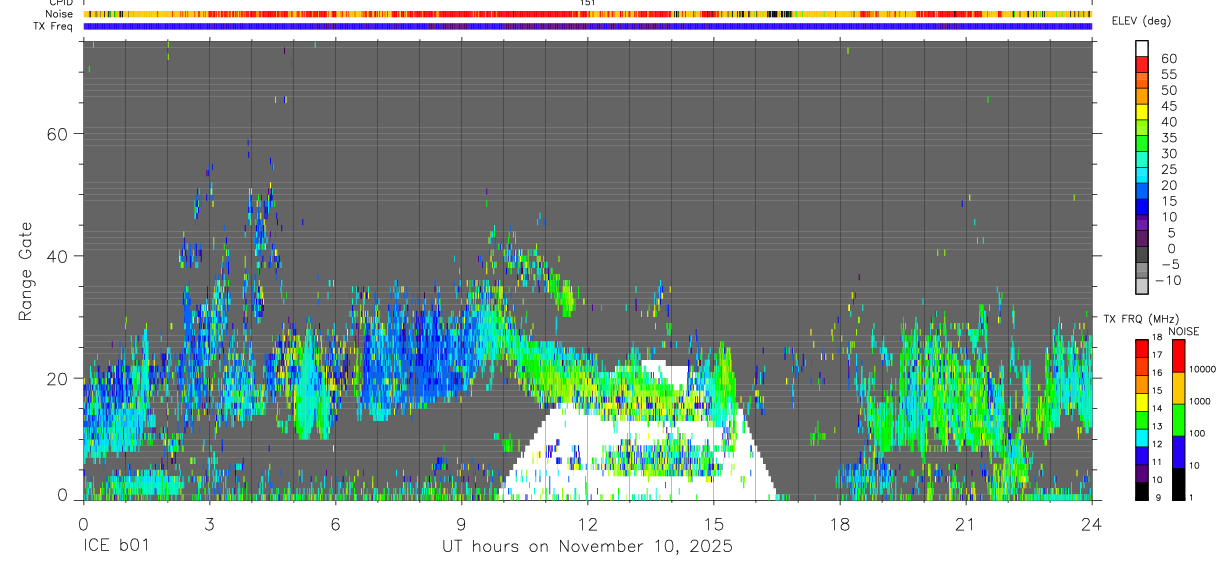Click the red segment of the ELEV color bar

(1142, 62)
